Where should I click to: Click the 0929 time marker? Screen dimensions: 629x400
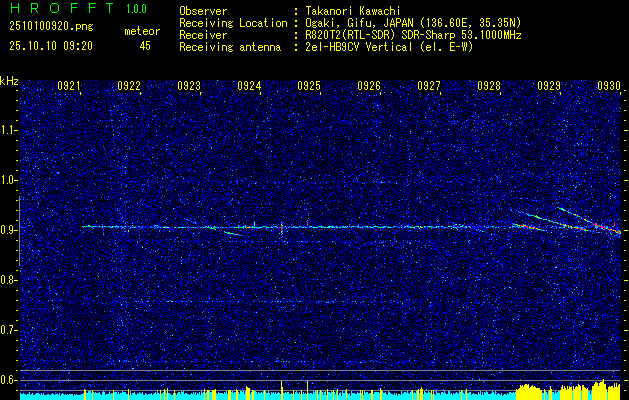[x=549, y=85]
